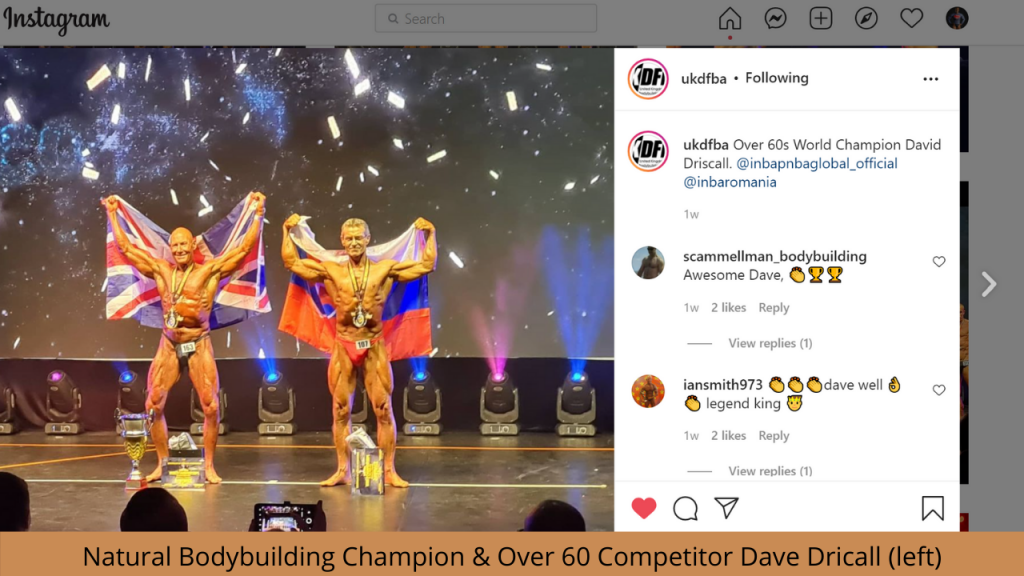Screen dimensions: 1024x576
Task: Reply to scammellman_bodybuilding's comment
Action: (x=773, y=308)
